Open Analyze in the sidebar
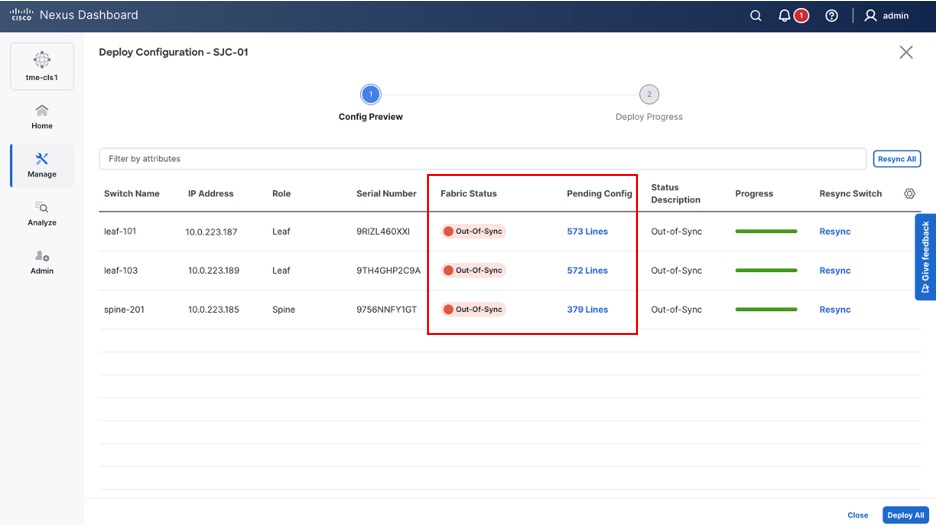937x529 pixels. coord(42,214)
